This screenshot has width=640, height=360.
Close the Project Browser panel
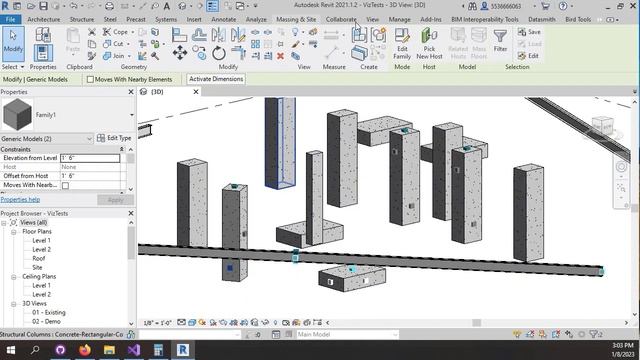pyautogui.click(x=131, y=213)
